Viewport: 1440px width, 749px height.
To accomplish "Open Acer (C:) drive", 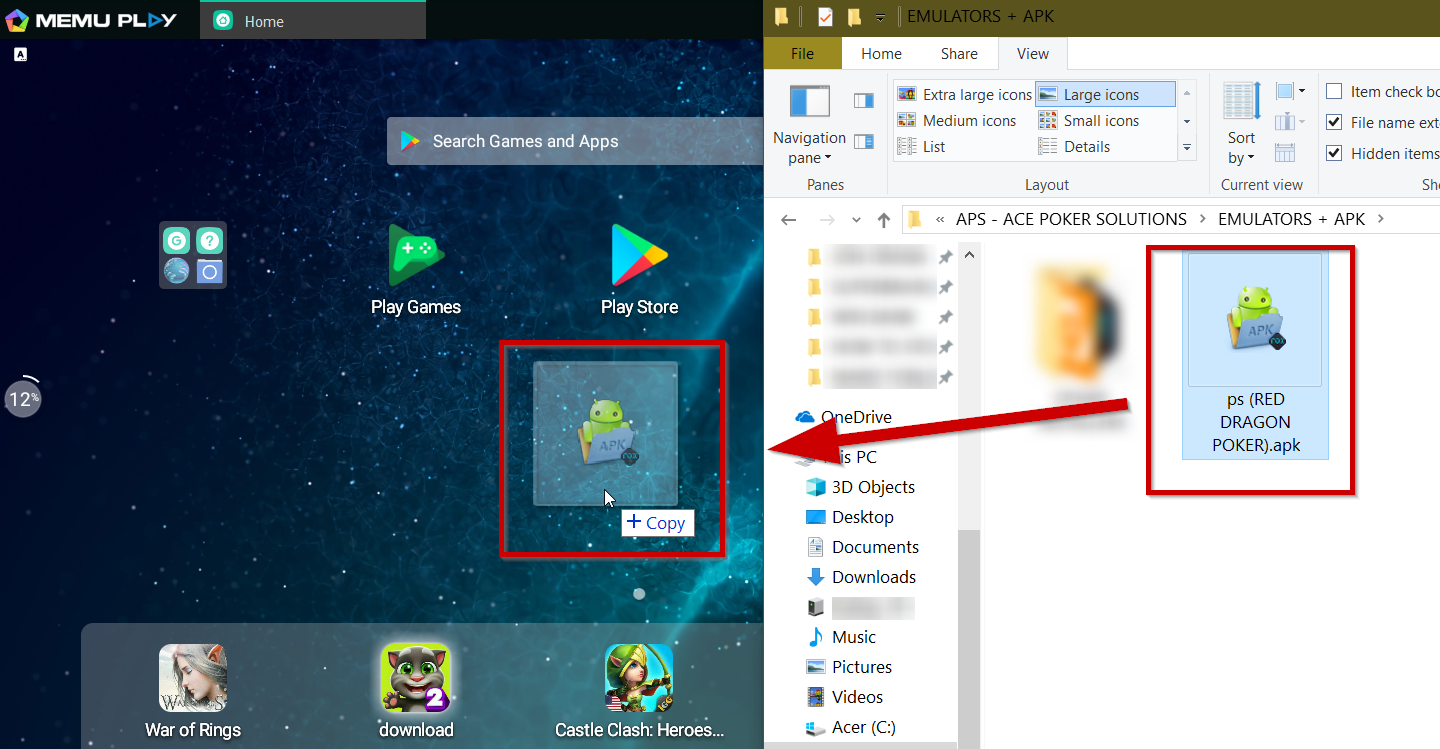I will tap(853, 727).
